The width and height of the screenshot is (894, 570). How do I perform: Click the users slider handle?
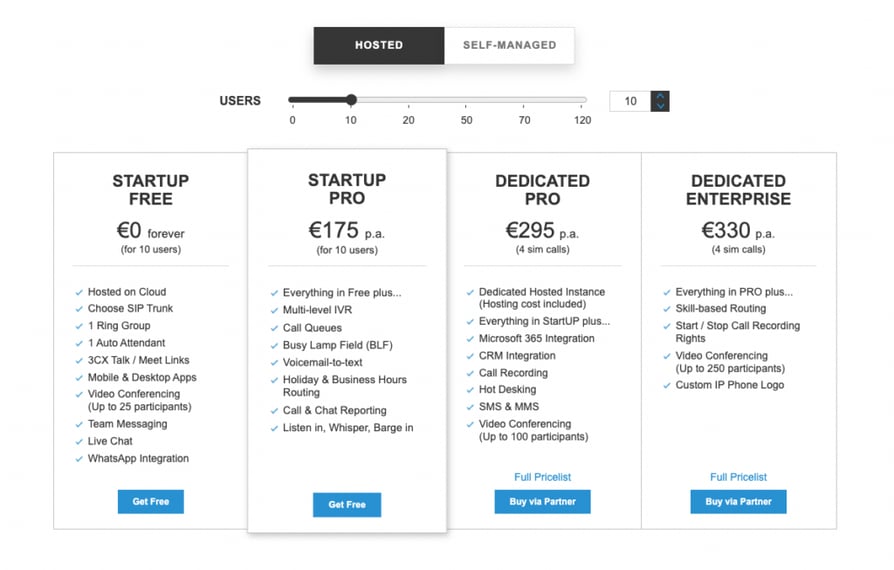click(352, 100)
